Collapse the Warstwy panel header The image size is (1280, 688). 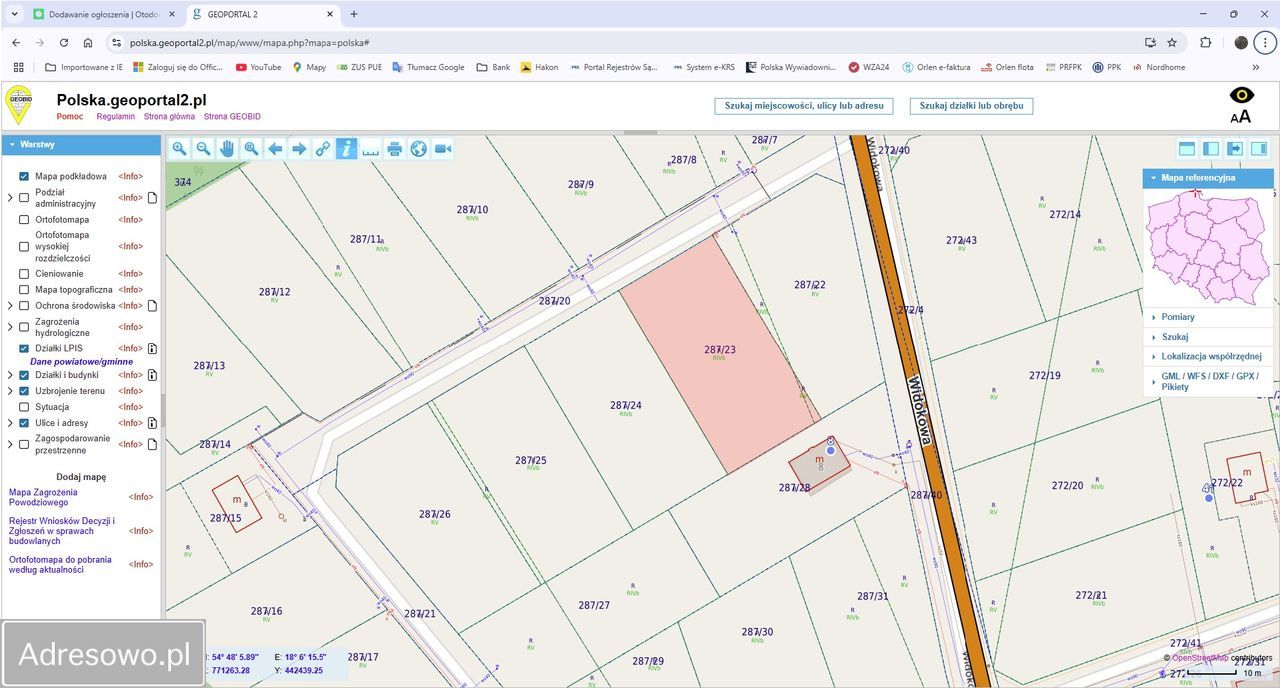click(81, 145)
